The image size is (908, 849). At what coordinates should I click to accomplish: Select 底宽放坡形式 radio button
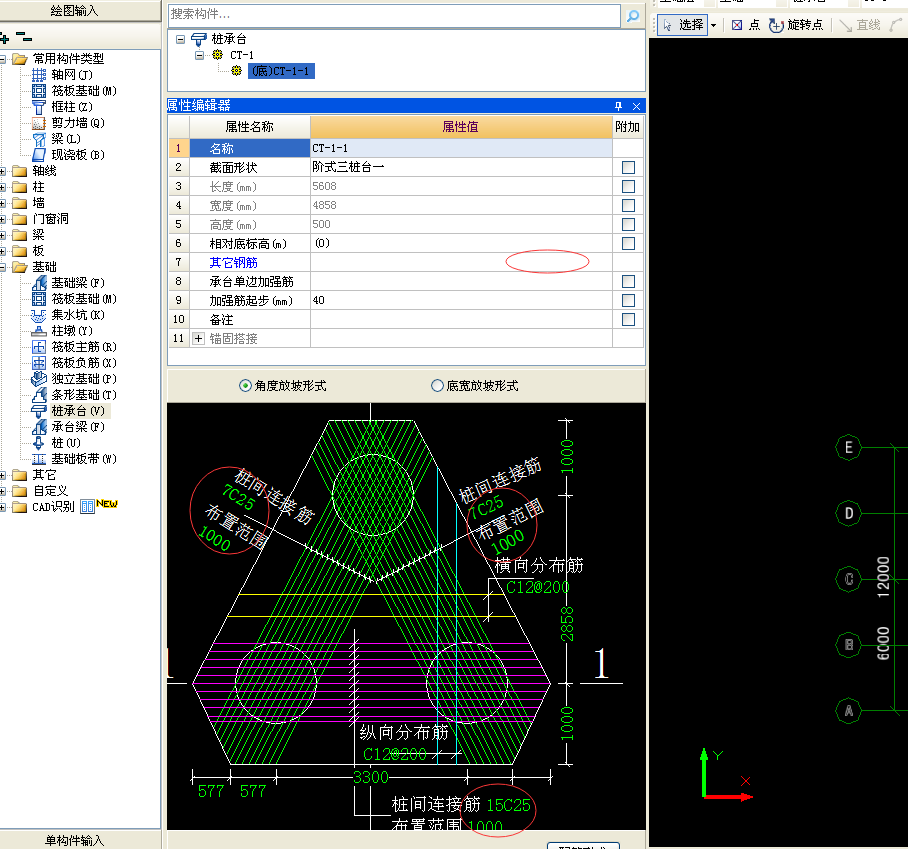point(437,386)
